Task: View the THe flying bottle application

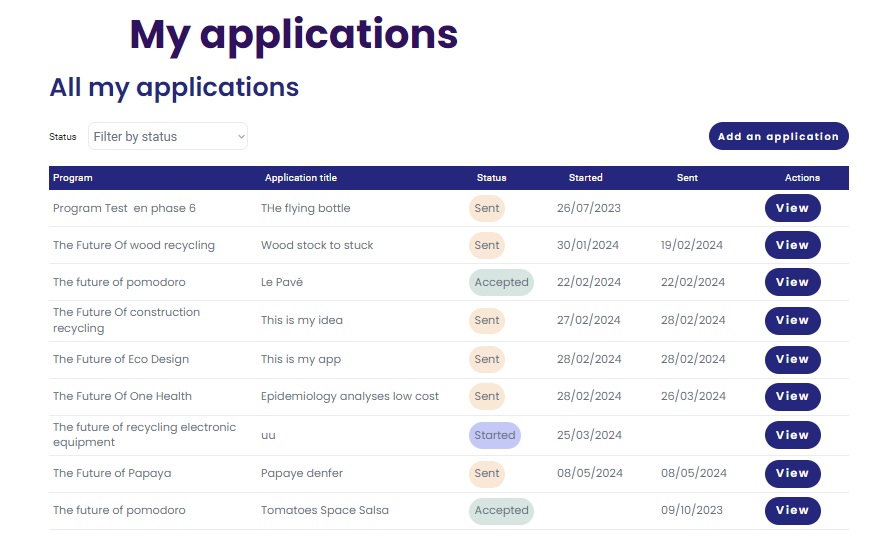Action: tap(792, 208)
